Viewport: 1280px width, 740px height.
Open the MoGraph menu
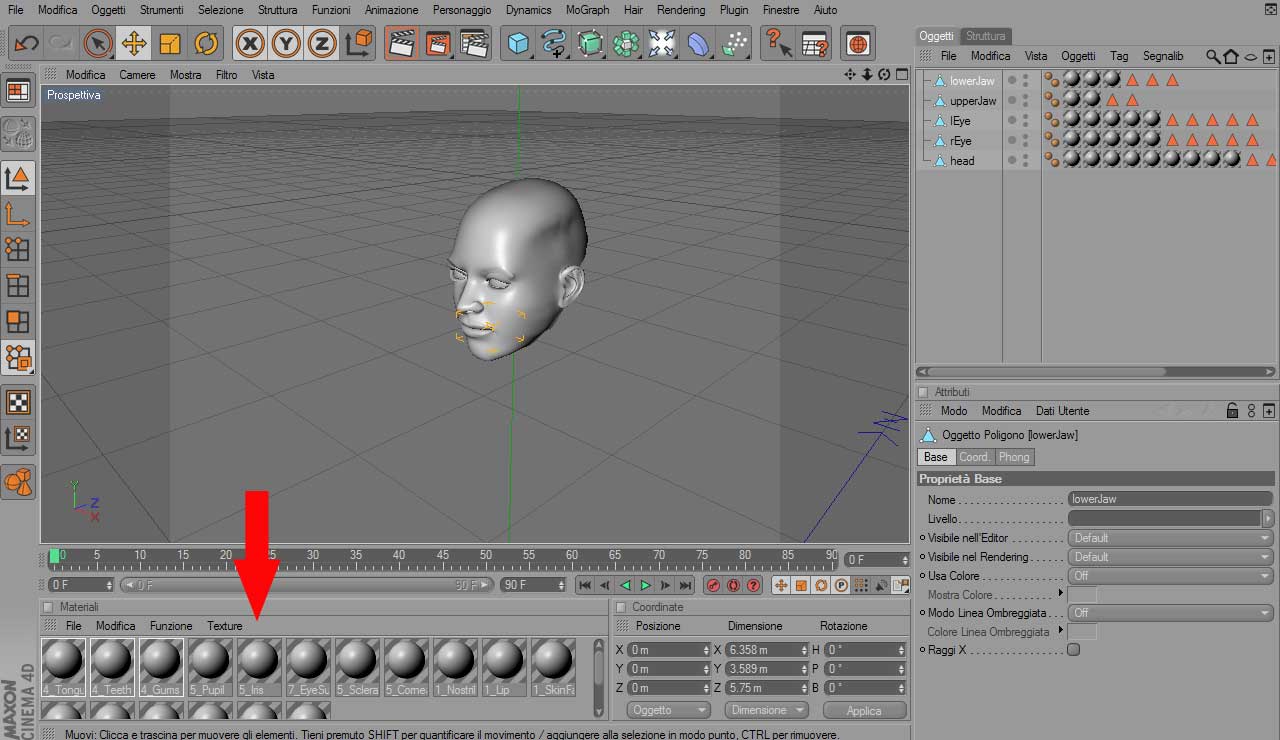click(x=587, y=10)
